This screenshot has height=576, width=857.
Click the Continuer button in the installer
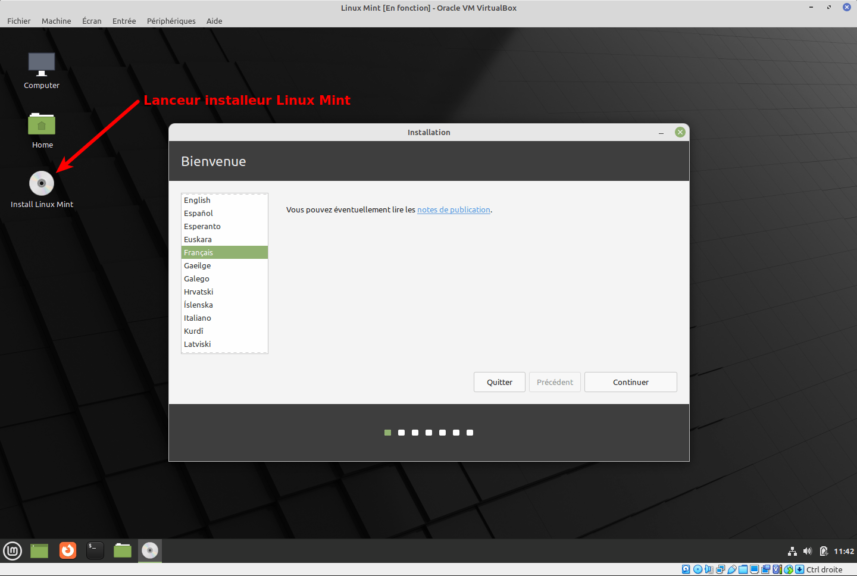pyautogui.click(x=630, y=382)
